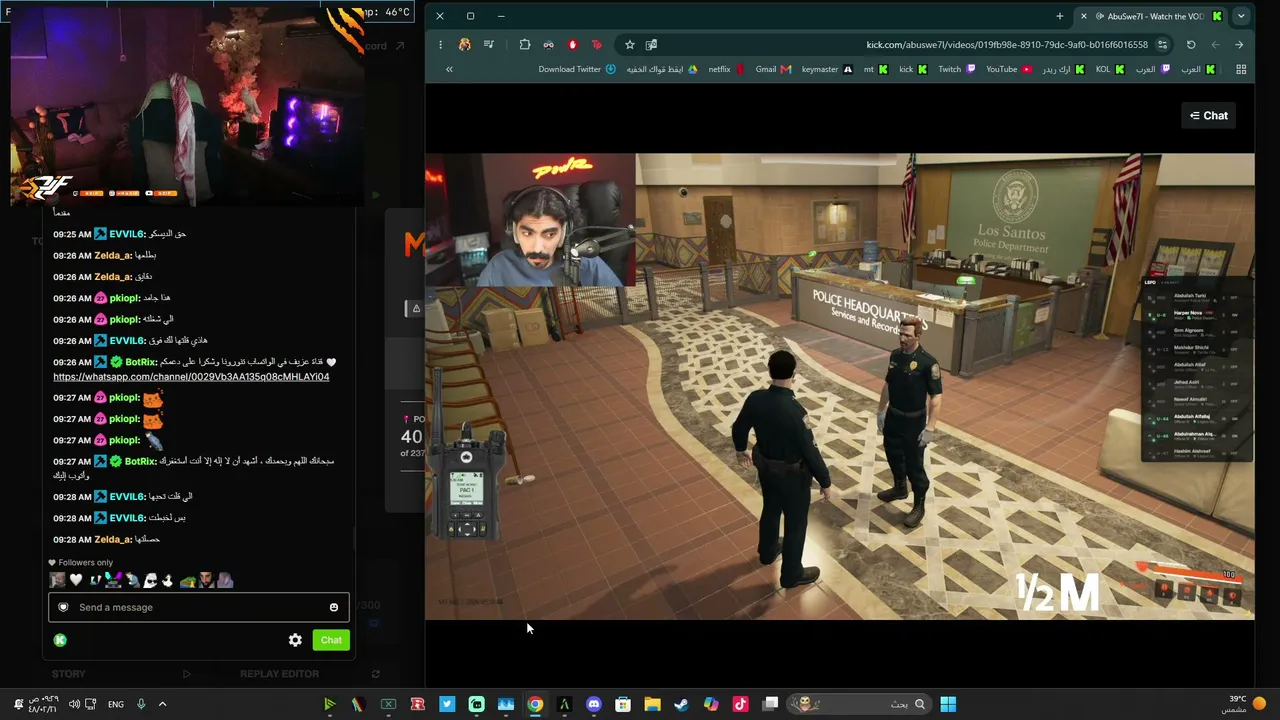Select the AbuSwe7l Watch the VOD tab

[1150, 16]
